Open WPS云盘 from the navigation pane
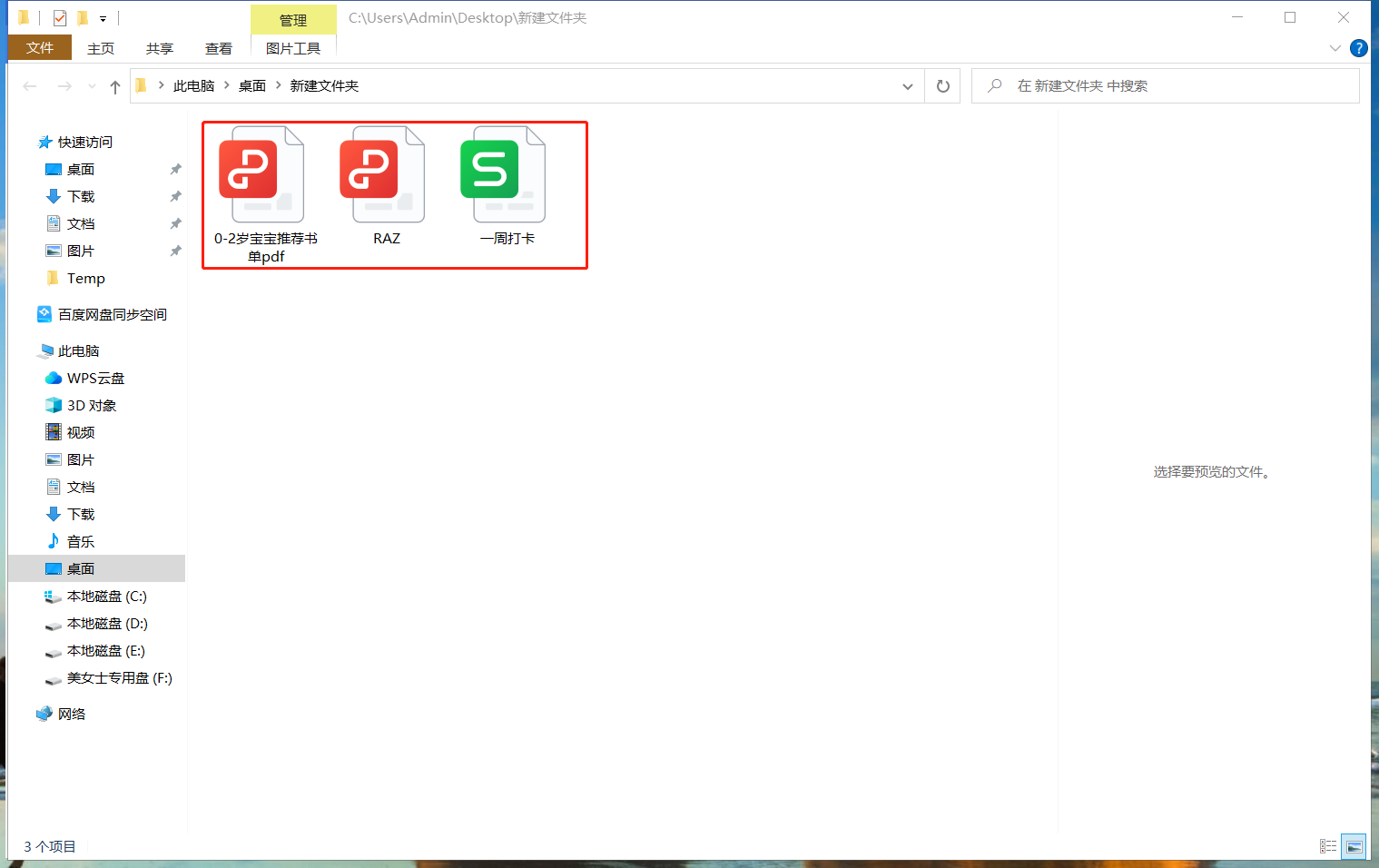 coord(94,378)
